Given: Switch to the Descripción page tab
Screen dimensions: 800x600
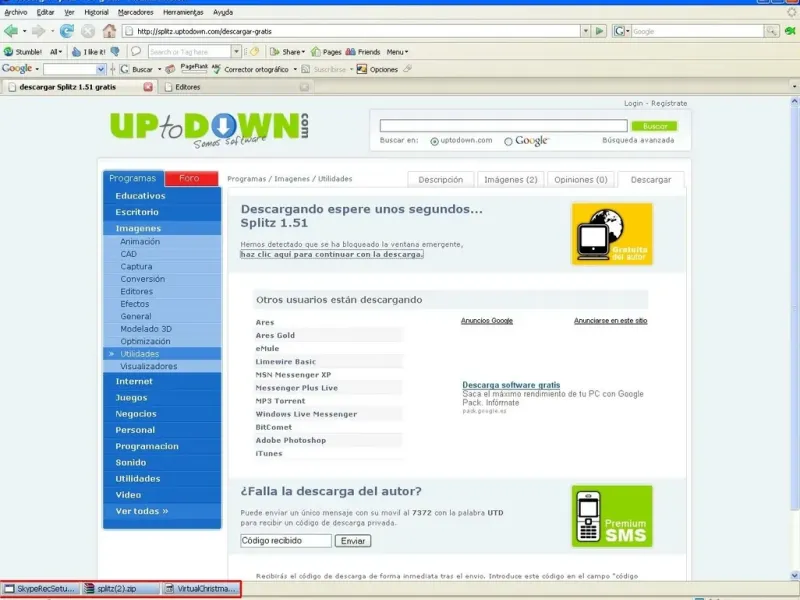Looking at the screenshot, I should pos(440,180).
